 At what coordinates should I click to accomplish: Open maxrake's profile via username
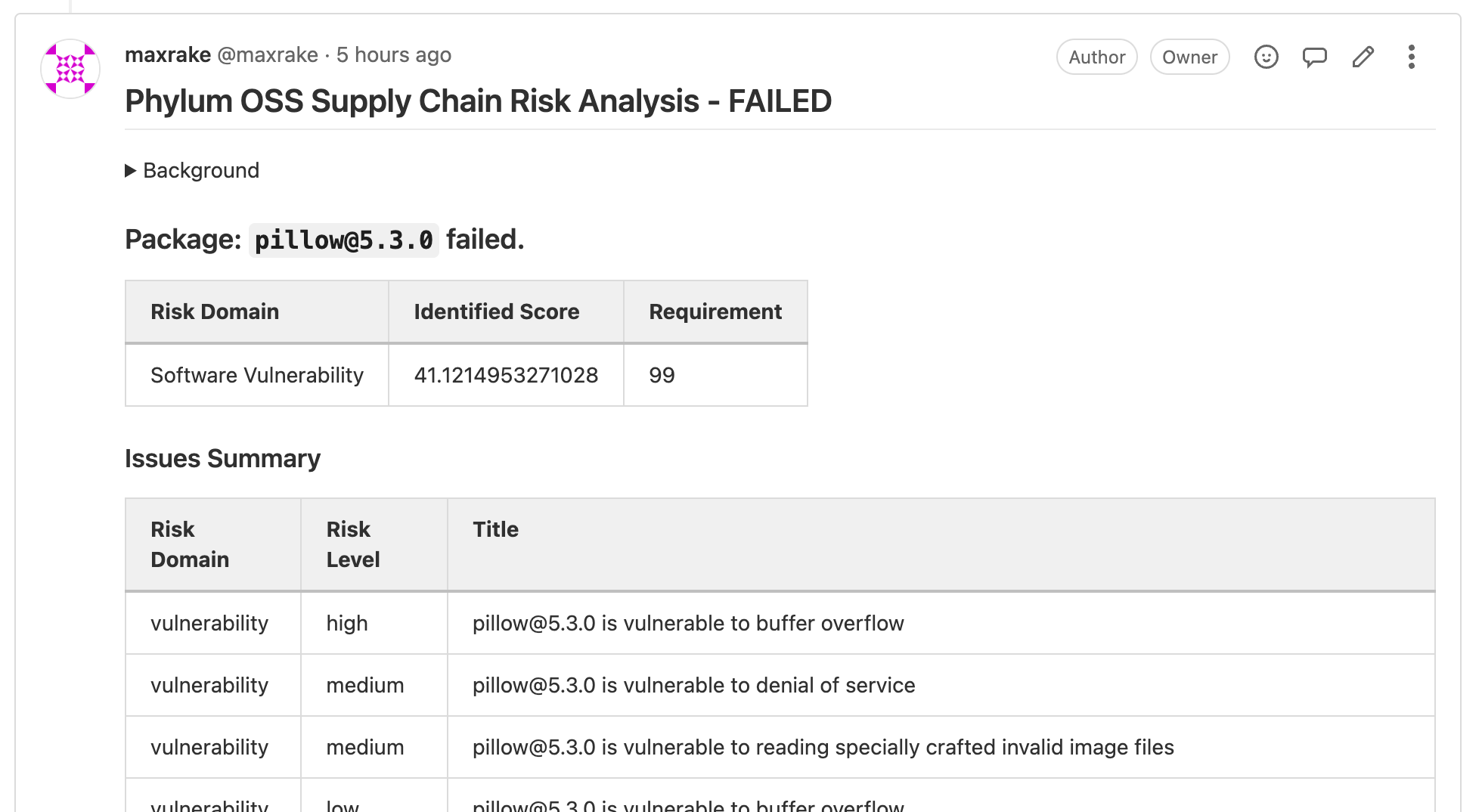(x=168, y=54)
